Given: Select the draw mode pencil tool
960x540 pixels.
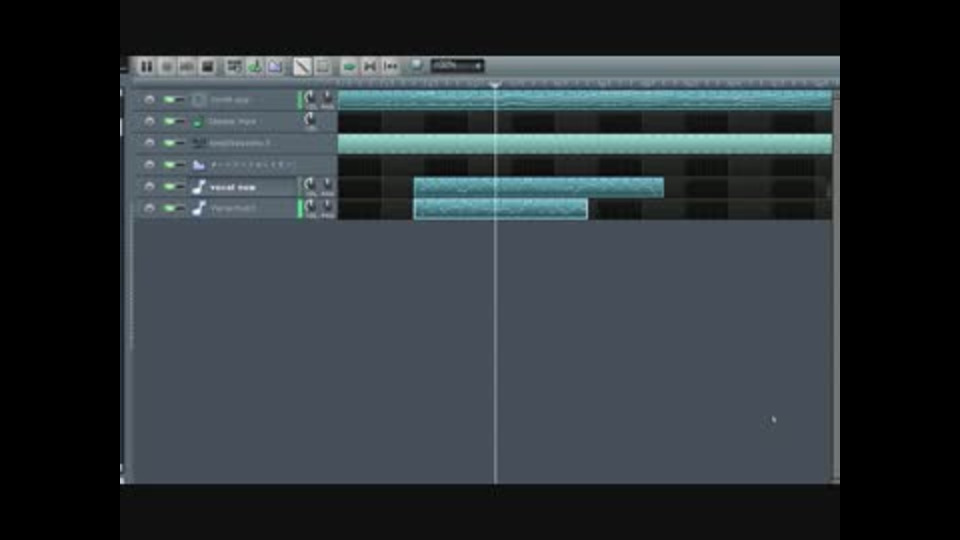Looking at the screenshot, I should [x=302, y=66].
